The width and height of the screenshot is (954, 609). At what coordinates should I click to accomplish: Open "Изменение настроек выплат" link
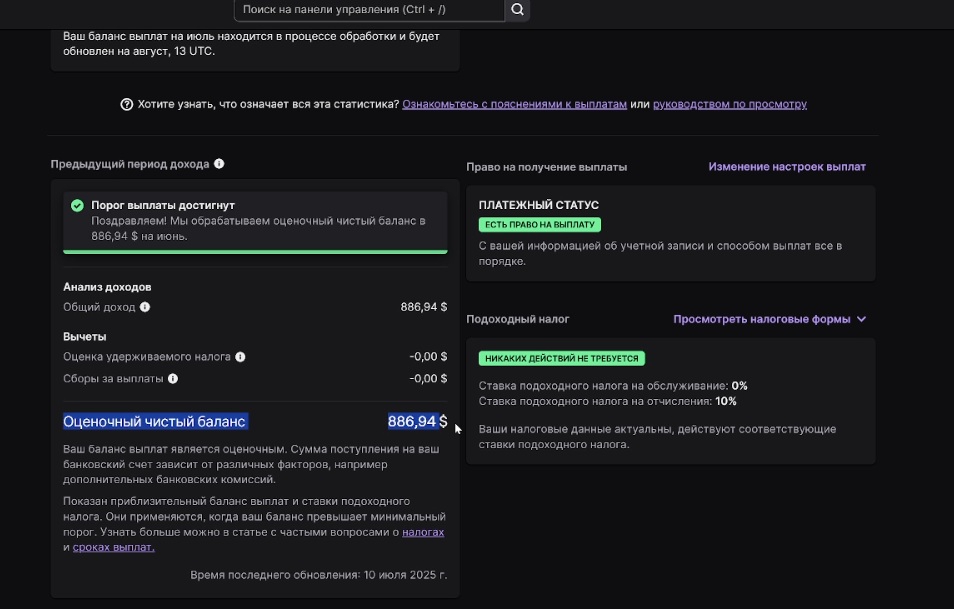787,167
